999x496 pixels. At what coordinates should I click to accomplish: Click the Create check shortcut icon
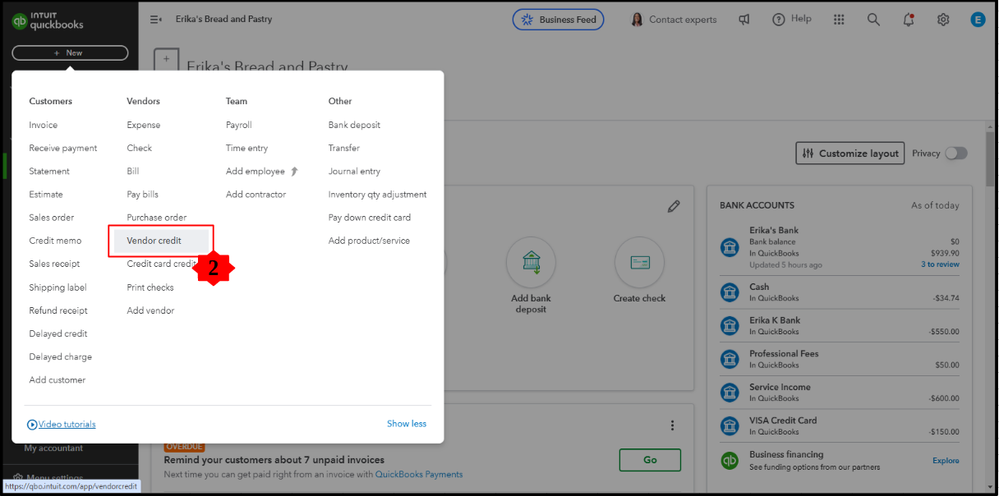639,262
